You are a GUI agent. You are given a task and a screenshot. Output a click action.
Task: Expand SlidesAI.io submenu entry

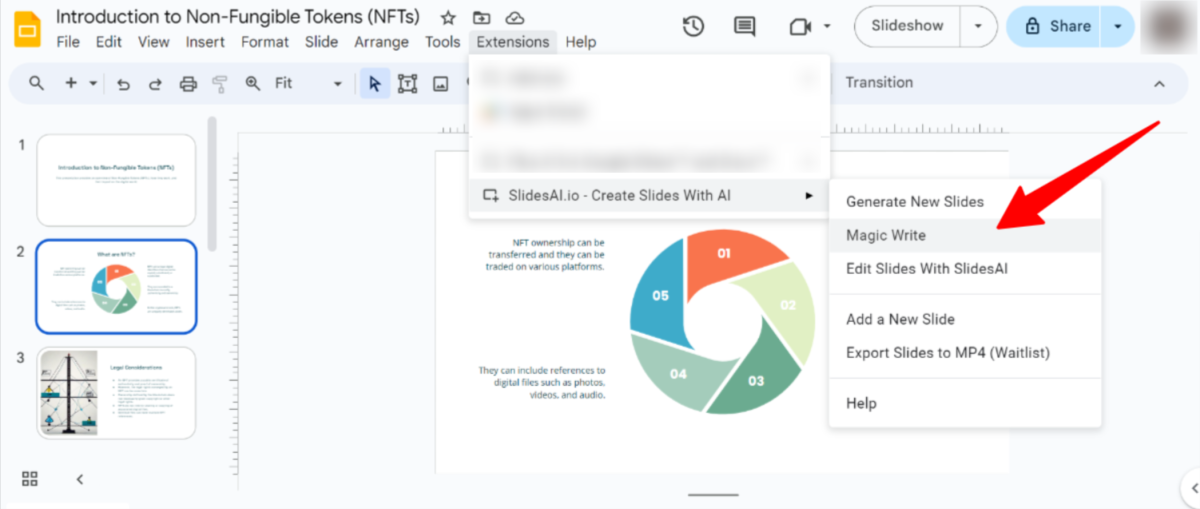649,195
